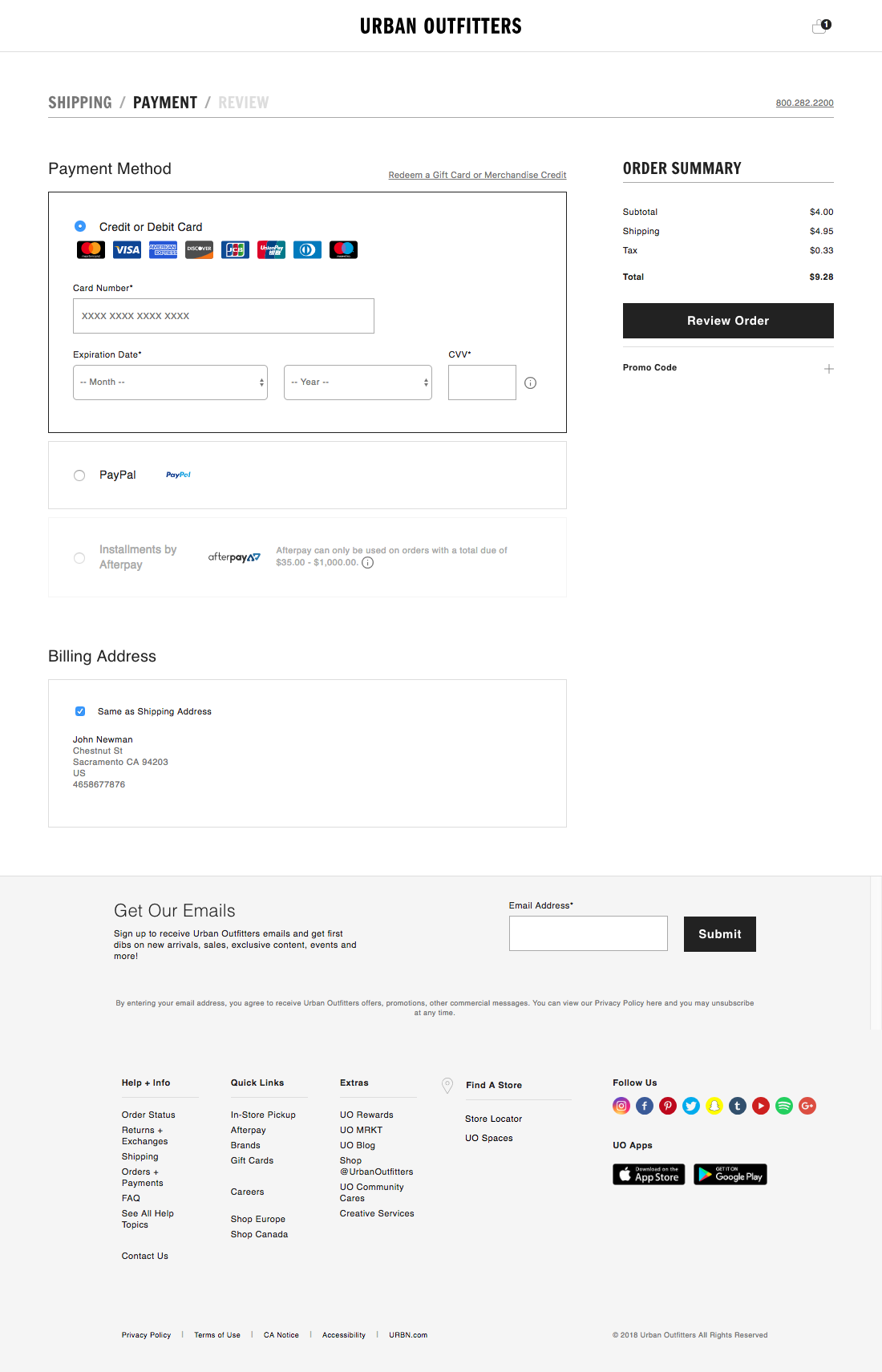The width and height of the screenshot is (882, 1372).
Task: Redeem a Gift Card or Merchandise Credit
Action: click(x=477, y=175)
